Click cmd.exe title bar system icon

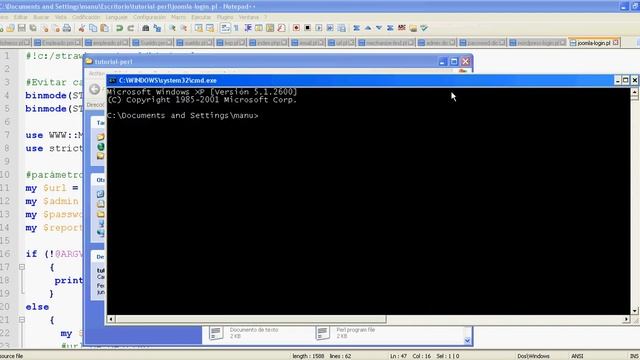point(112,80)
